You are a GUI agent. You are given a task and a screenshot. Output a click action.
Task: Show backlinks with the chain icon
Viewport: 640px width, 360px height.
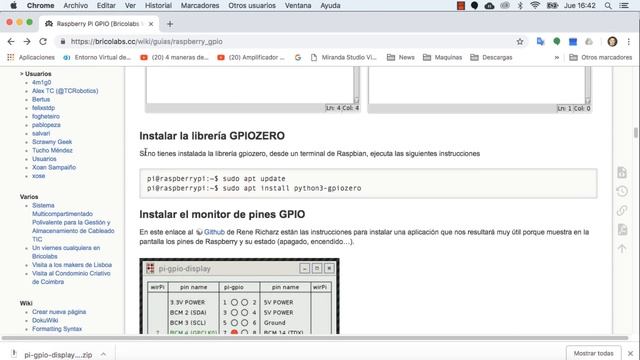(622, 210)
